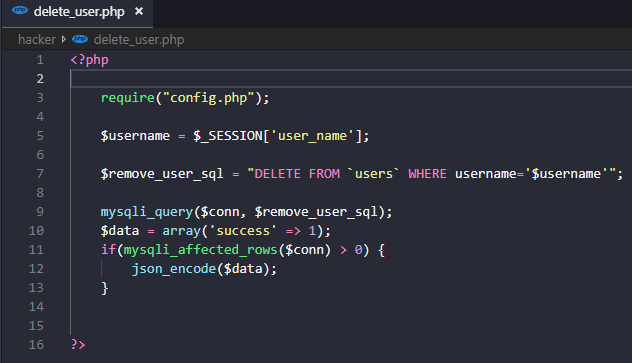Click line number 11 in gutter

click(36, 250)
